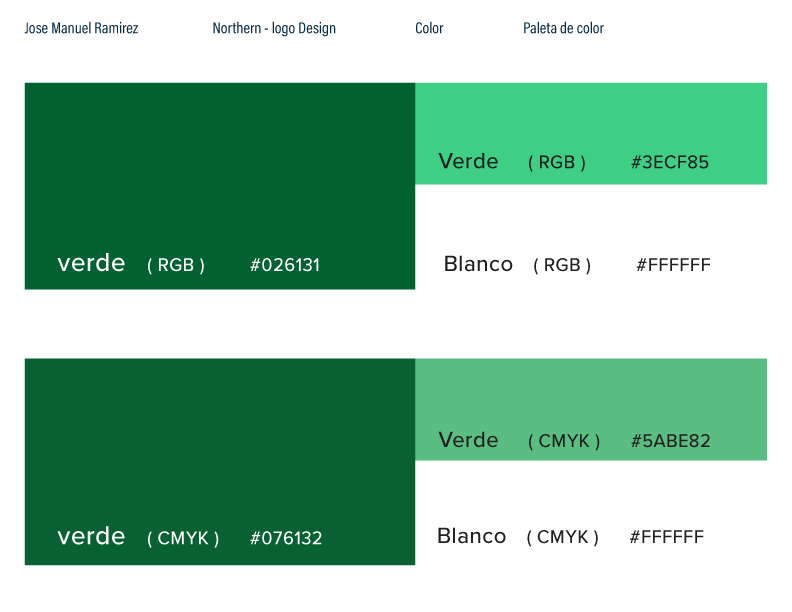Screen dimensions: 792x612
Task: Click the Northern - logo Design title
Action: 274,28
